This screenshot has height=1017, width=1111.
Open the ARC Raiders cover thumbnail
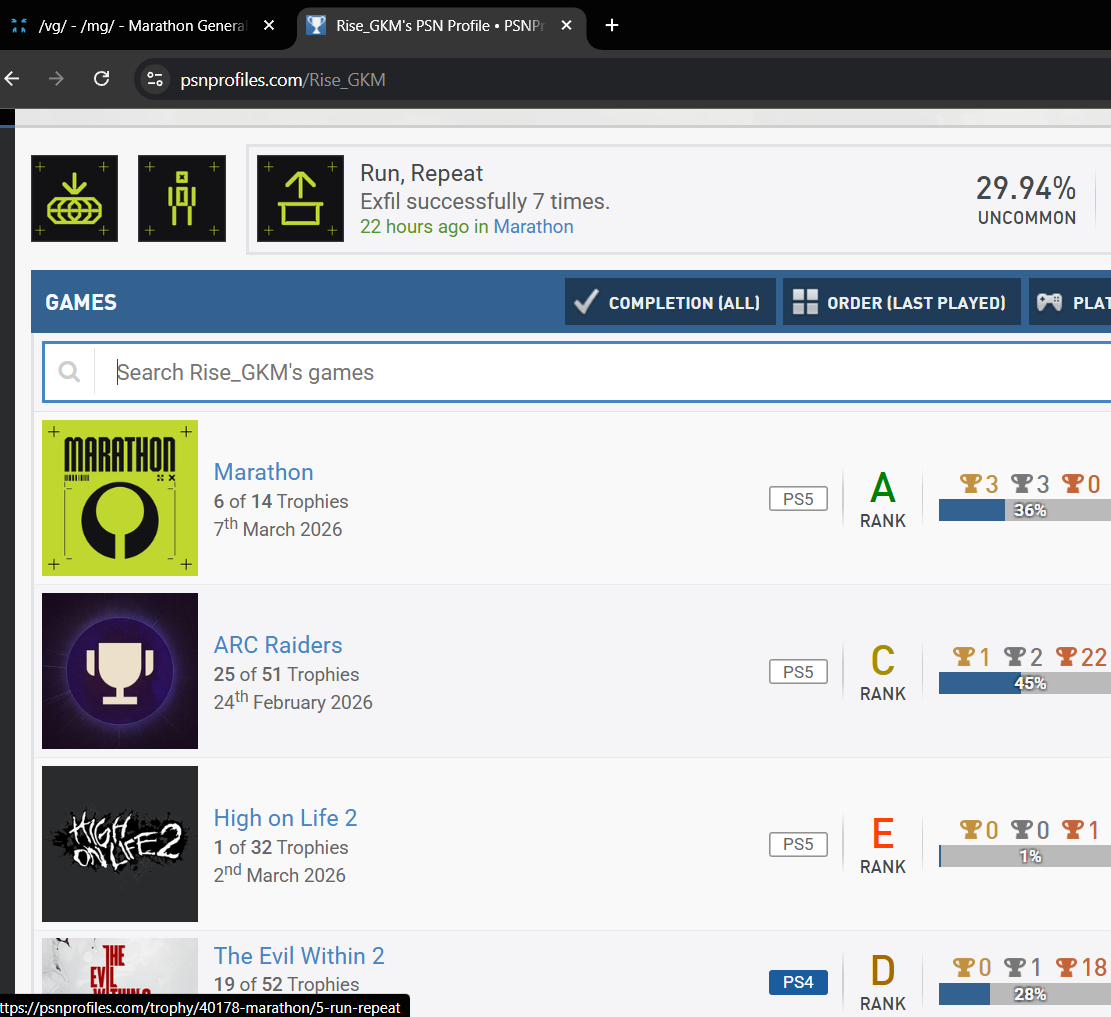120,671
